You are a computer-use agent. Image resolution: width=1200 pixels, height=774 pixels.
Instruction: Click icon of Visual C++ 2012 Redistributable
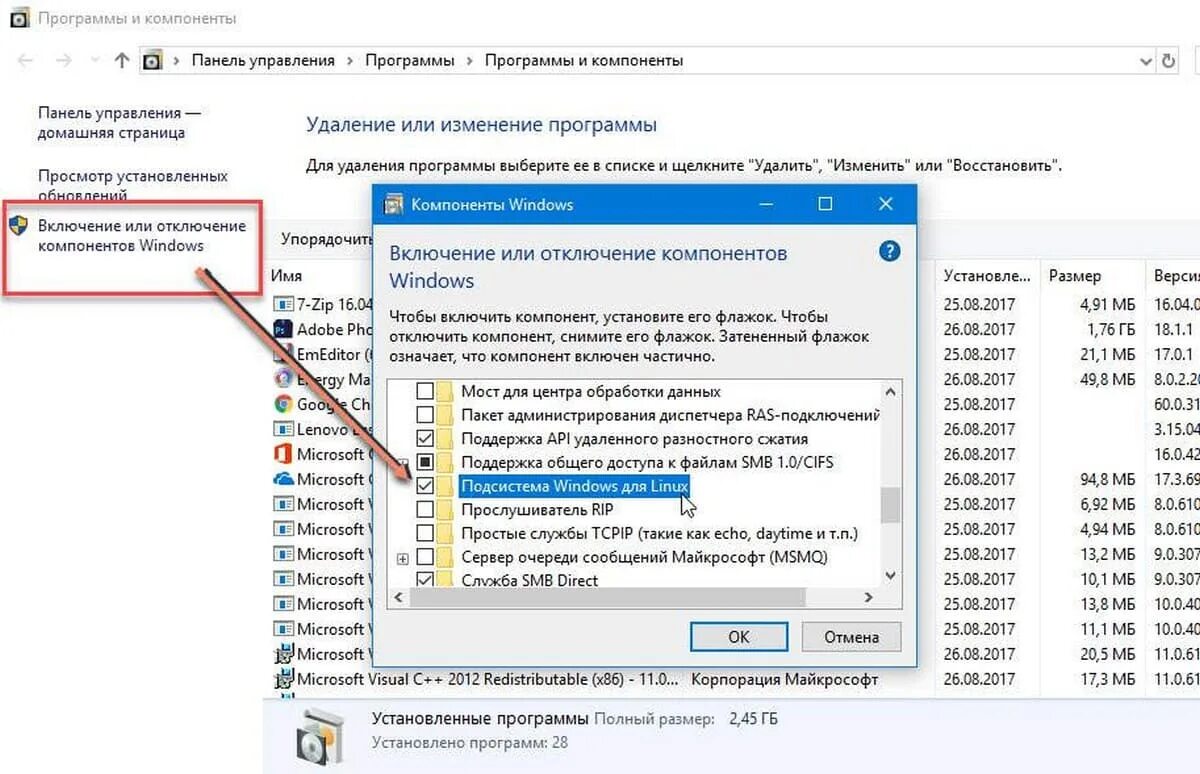click(x=283, y=679)
